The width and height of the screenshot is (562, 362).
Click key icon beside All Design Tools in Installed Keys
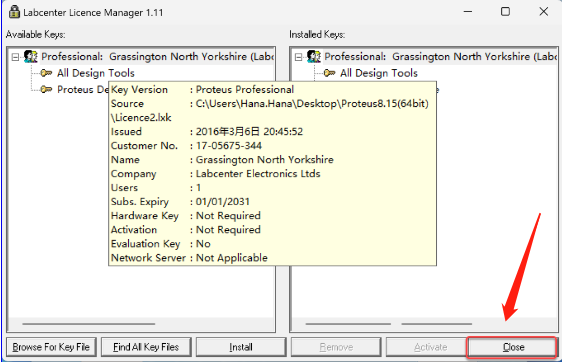(329, 73)
